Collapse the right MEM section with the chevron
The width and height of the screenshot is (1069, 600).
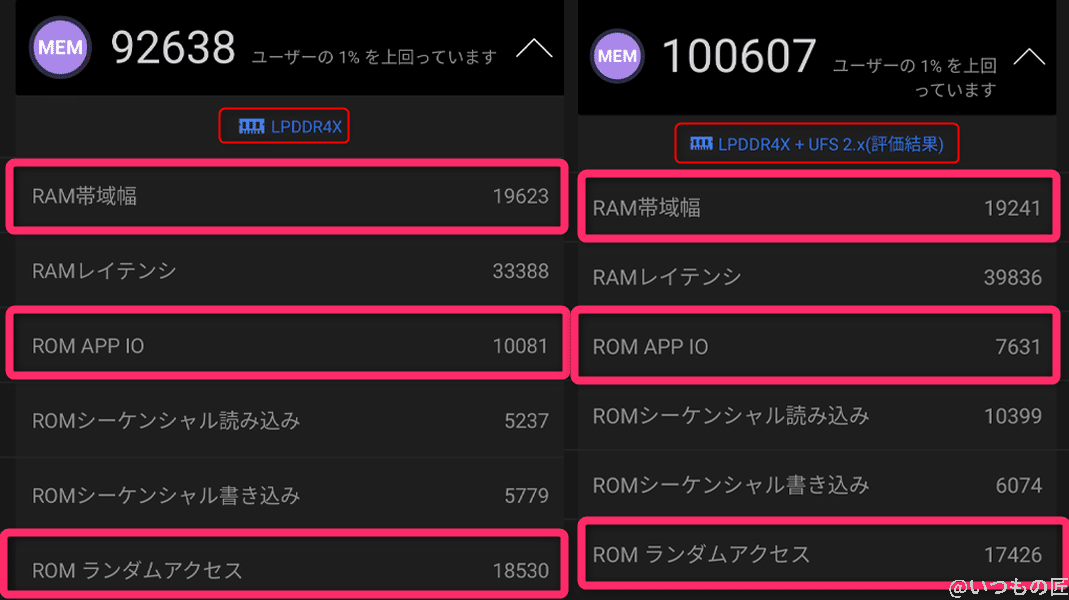pyautogui.click(x=1027, y=57)
